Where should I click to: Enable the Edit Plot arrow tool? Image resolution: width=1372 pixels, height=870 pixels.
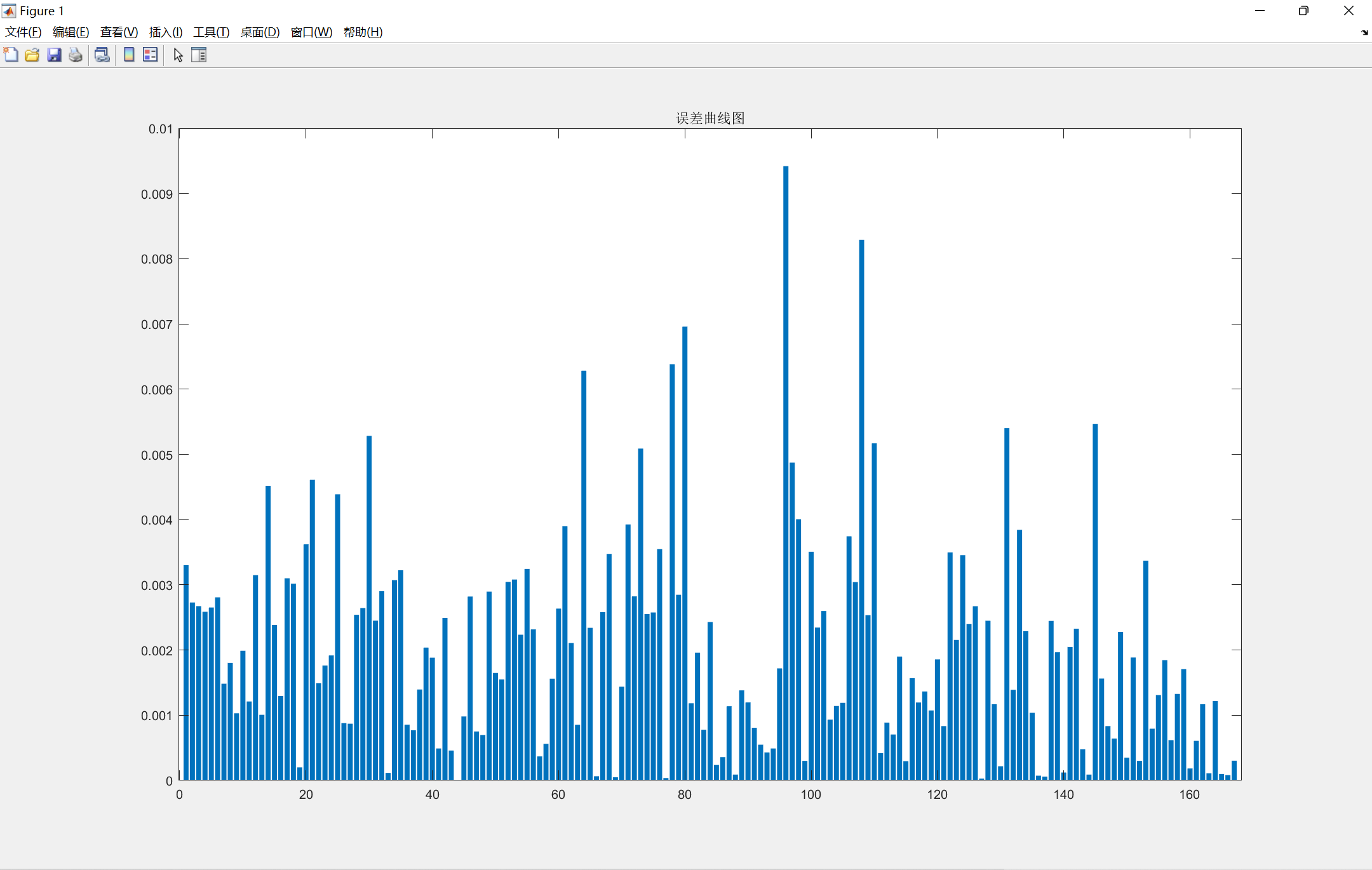178,55
